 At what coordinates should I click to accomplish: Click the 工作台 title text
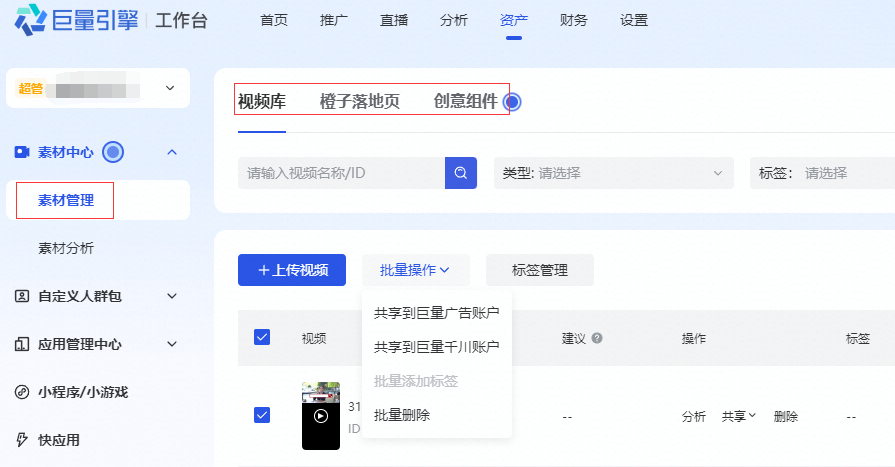182,21
